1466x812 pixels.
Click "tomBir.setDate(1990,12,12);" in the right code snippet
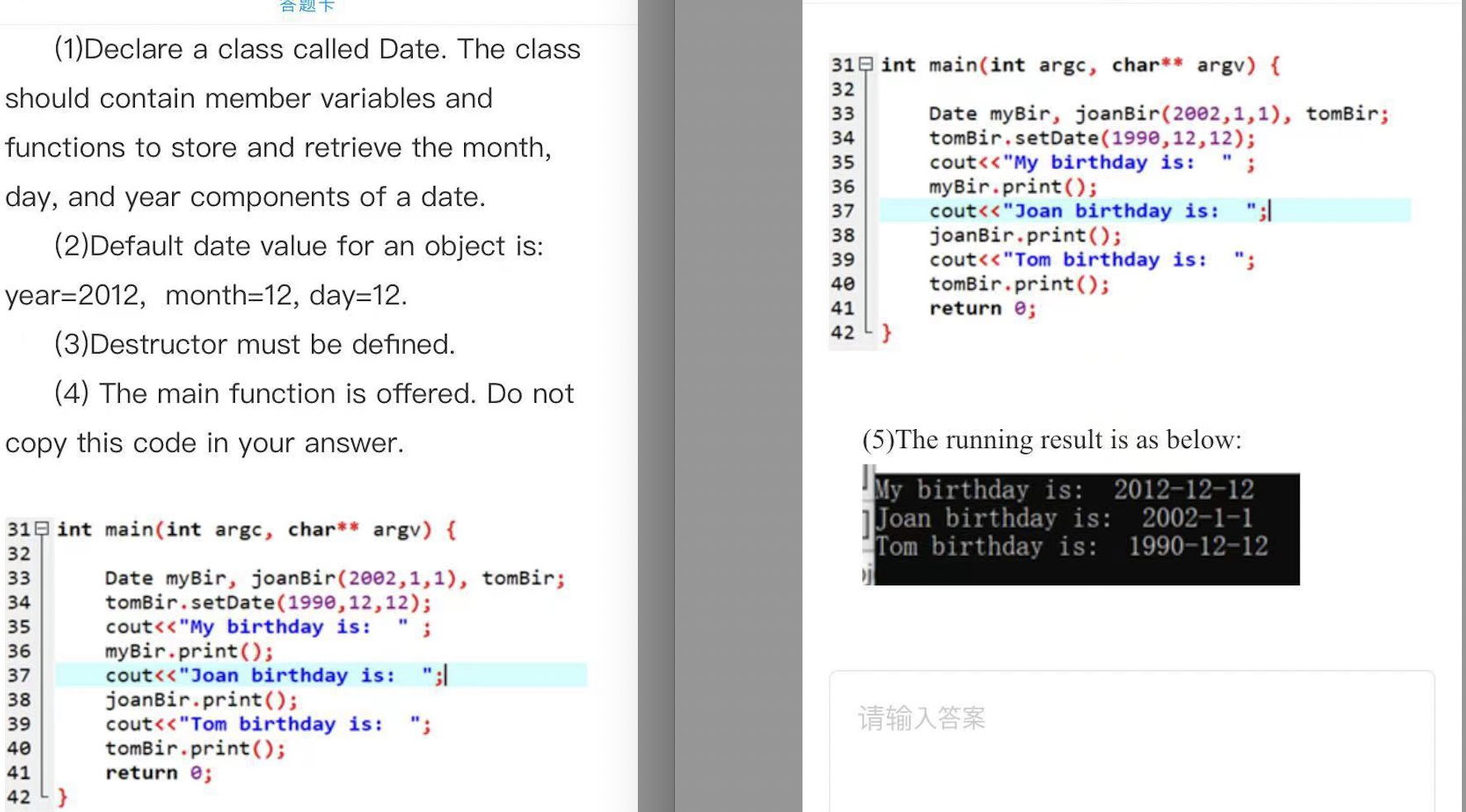click(1092, 137)
